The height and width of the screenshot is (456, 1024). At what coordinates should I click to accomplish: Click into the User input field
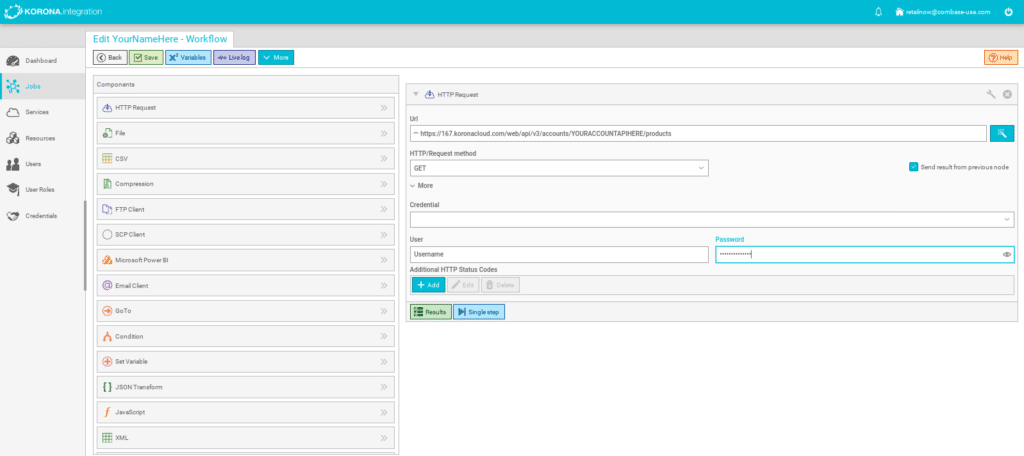559,255
